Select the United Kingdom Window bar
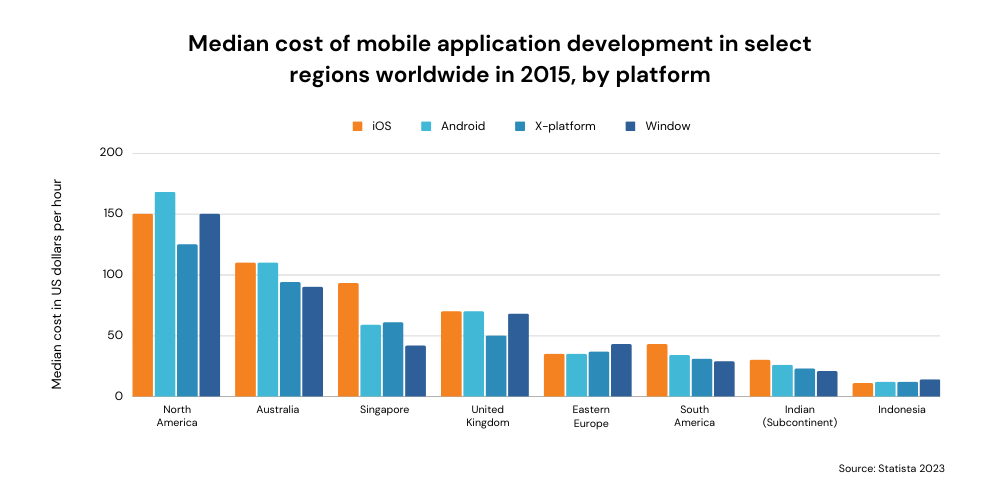The image size is (1000, 500). (518, 355)
